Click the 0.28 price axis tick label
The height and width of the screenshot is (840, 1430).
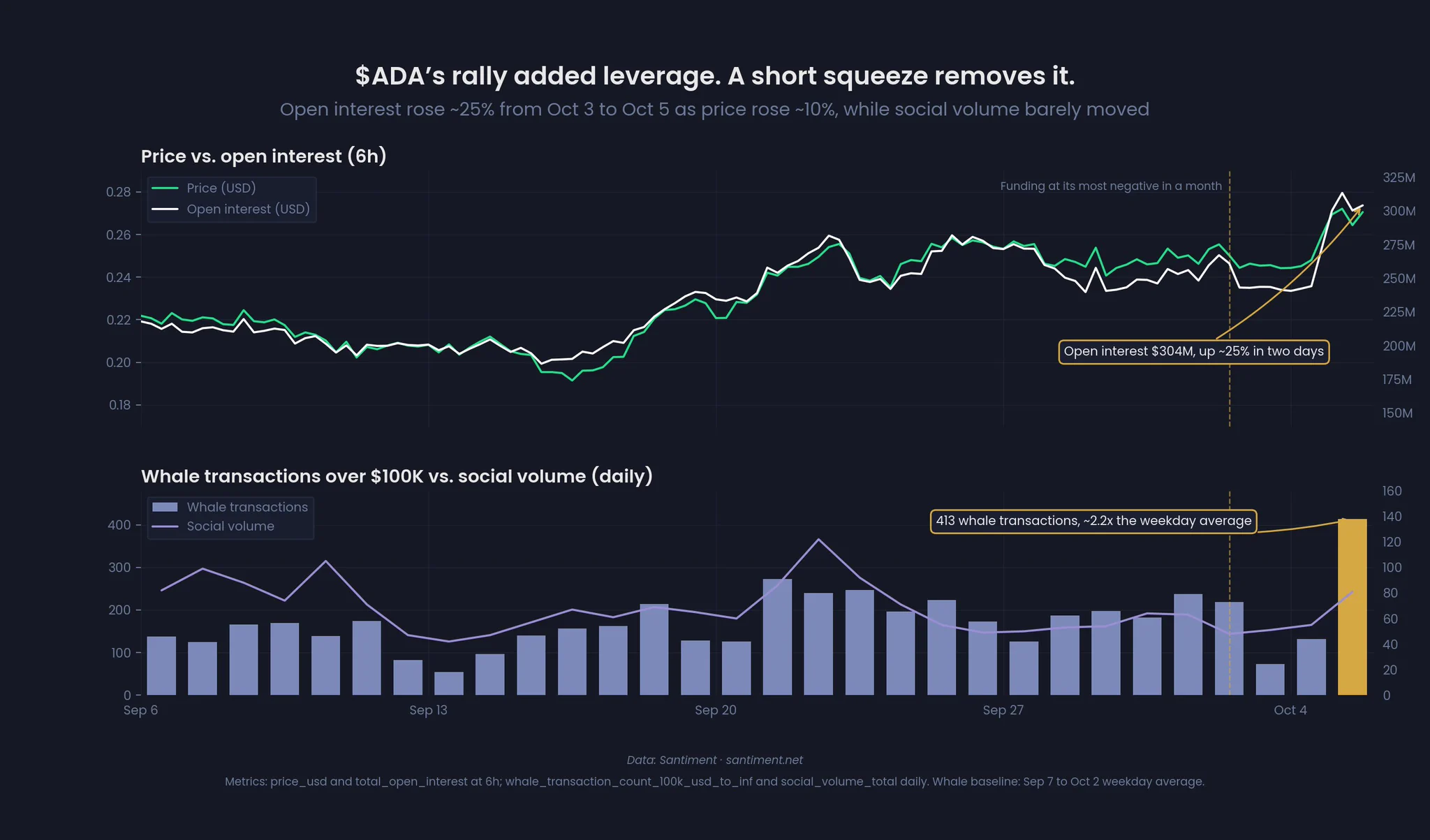tap(119, 192)
